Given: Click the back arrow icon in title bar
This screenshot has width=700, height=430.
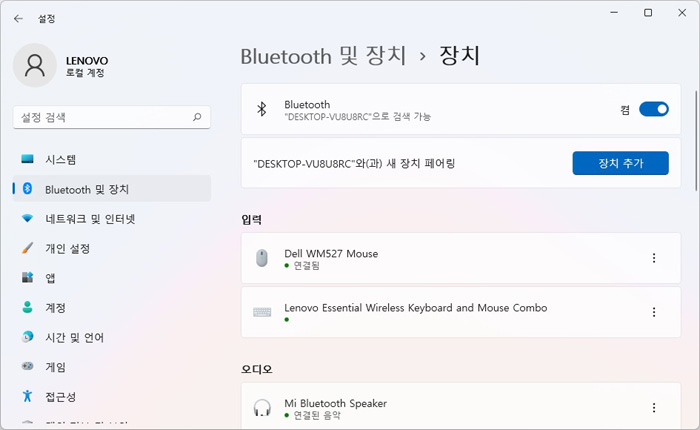Looking at the screenshot, I should [x=18, y=18].
